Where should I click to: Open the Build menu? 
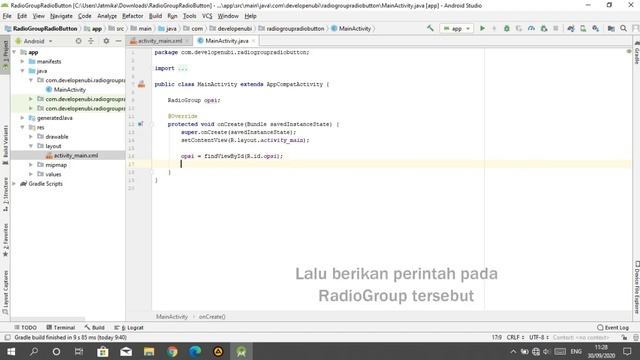pyautogui.click(x=155, y=16)
